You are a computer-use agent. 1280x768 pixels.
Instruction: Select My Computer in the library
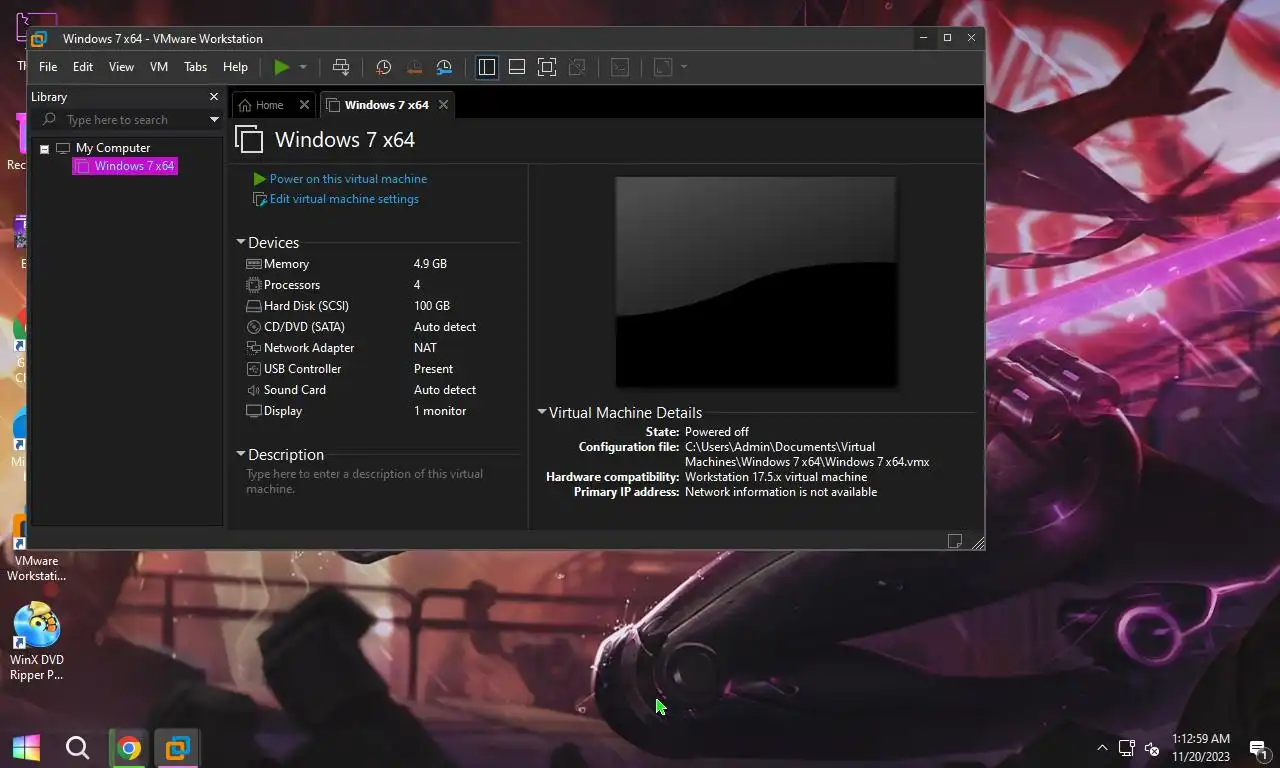click(112, 148)
